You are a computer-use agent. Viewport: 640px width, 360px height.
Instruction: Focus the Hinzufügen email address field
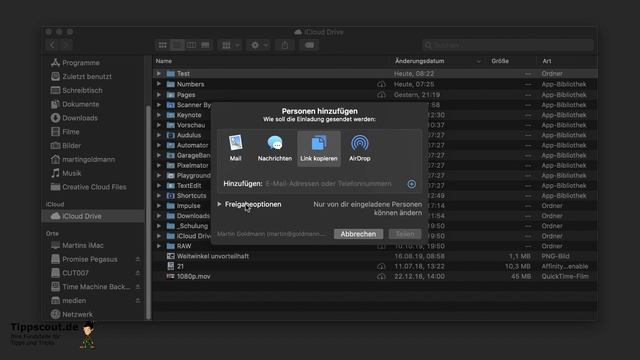coord(335,184)
